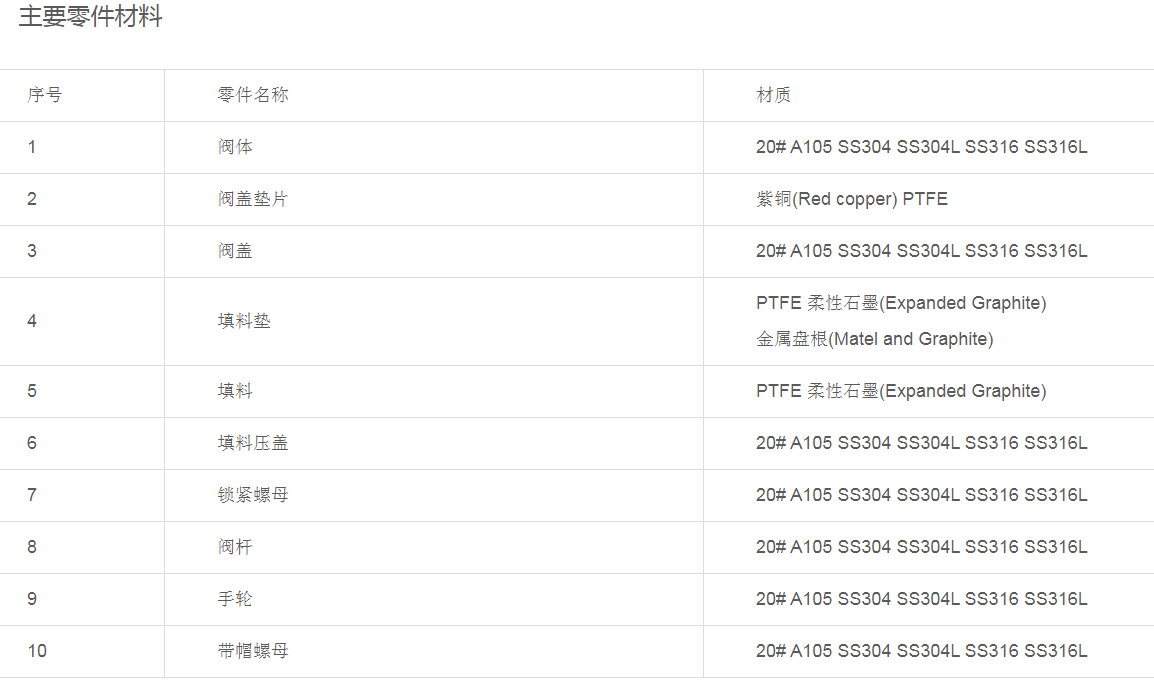Click the 材质 column header

(x=773, y=95)
